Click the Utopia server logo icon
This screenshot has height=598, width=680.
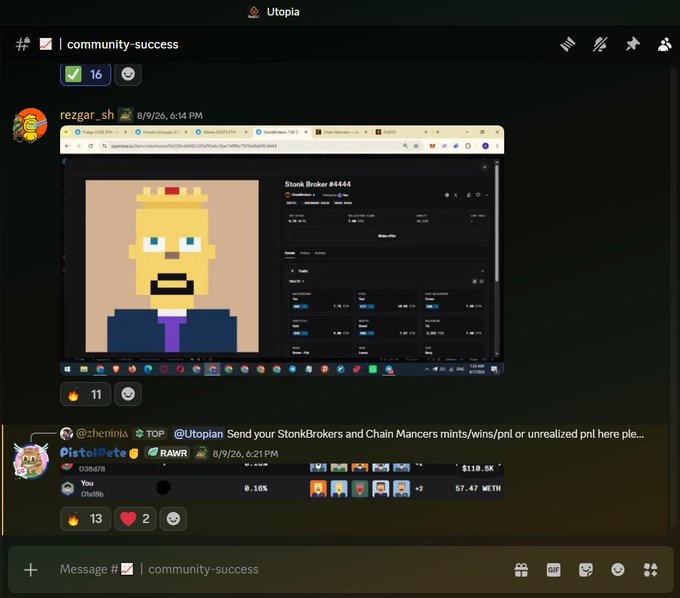pos(254,12)
